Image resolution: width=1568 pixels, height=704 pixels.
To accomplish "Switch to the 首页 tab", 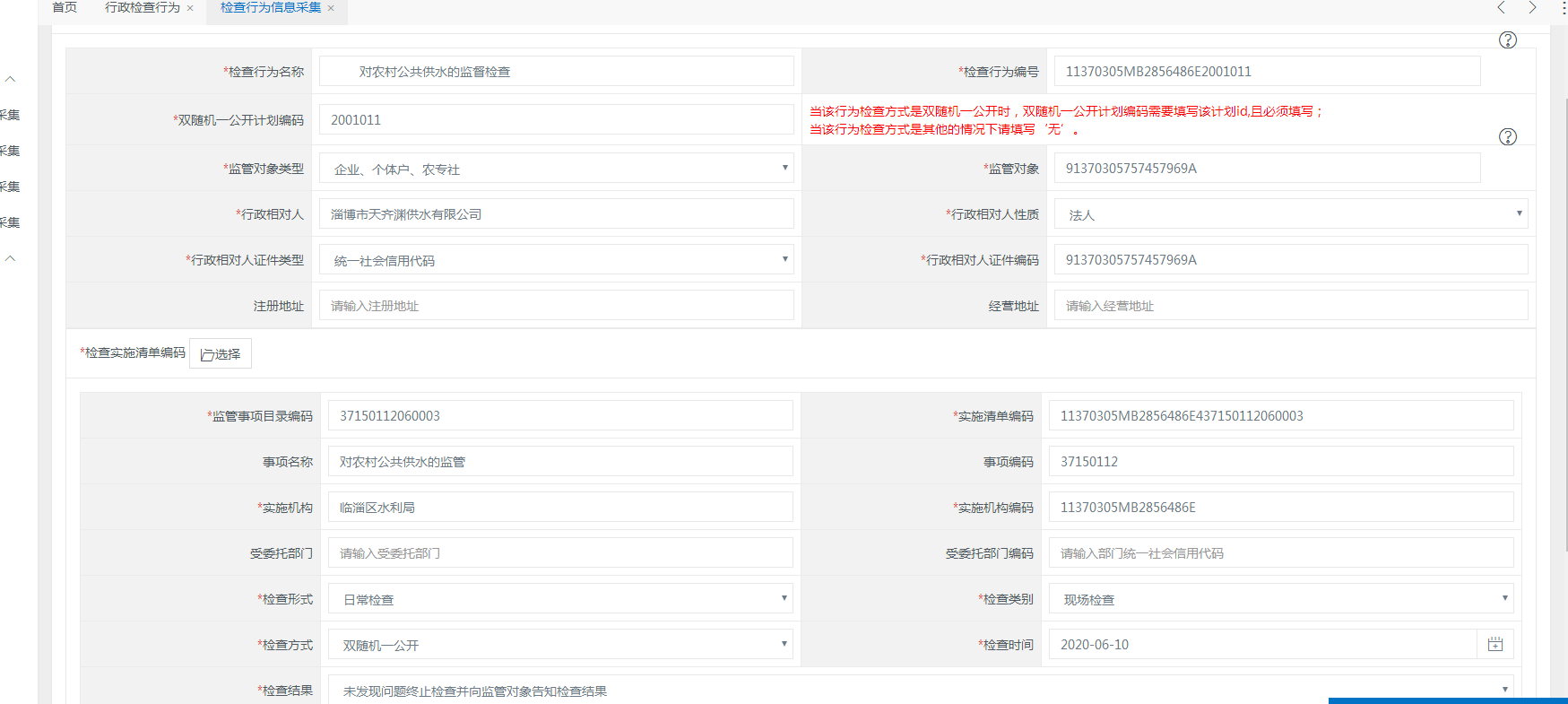I will click(x=65, y=8).
